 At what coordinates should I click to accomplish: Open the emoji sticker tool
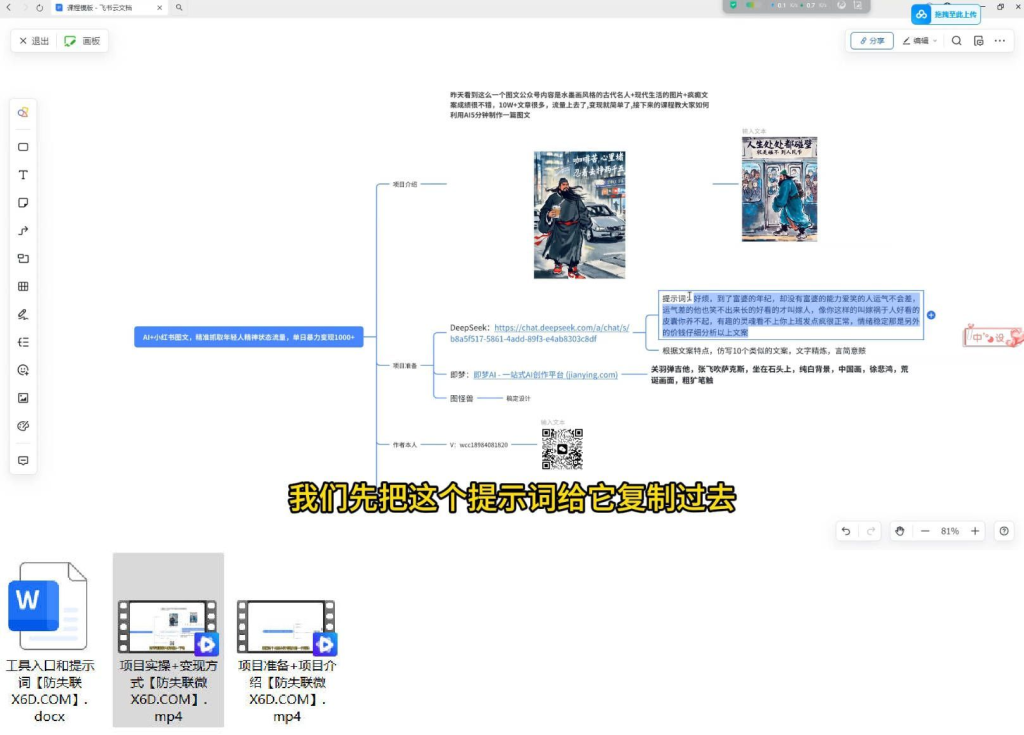pyautogui.click(x=23, y=370)
